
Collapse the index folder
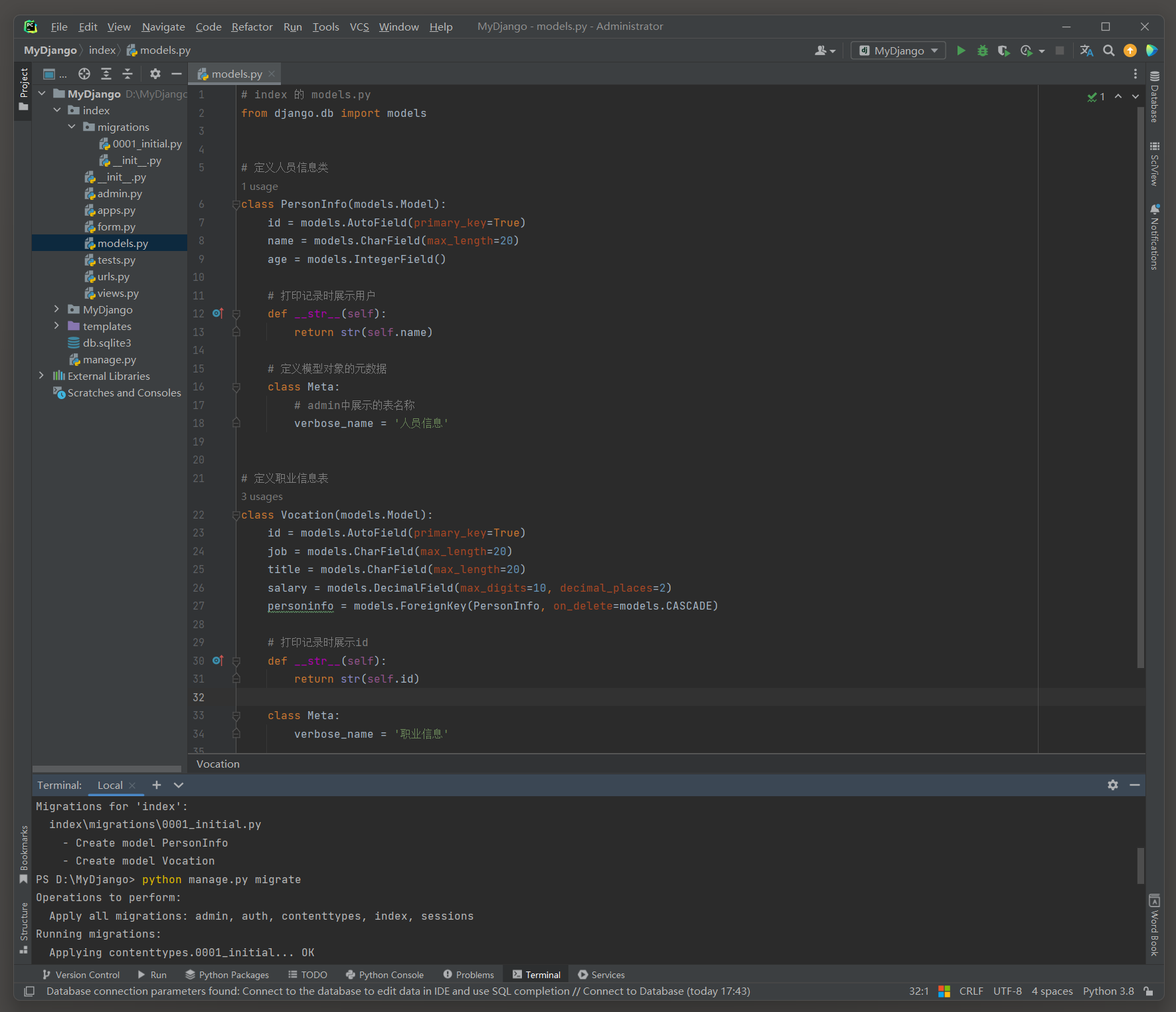pyautogui.click(x=57, y=110)
